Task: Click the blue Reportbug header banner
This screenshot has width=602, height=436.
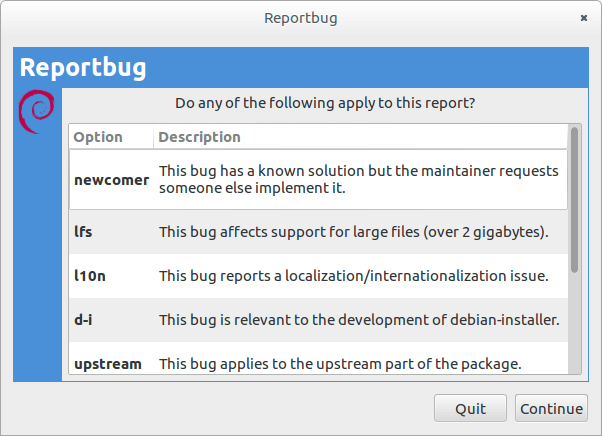Action: point(300,67)
